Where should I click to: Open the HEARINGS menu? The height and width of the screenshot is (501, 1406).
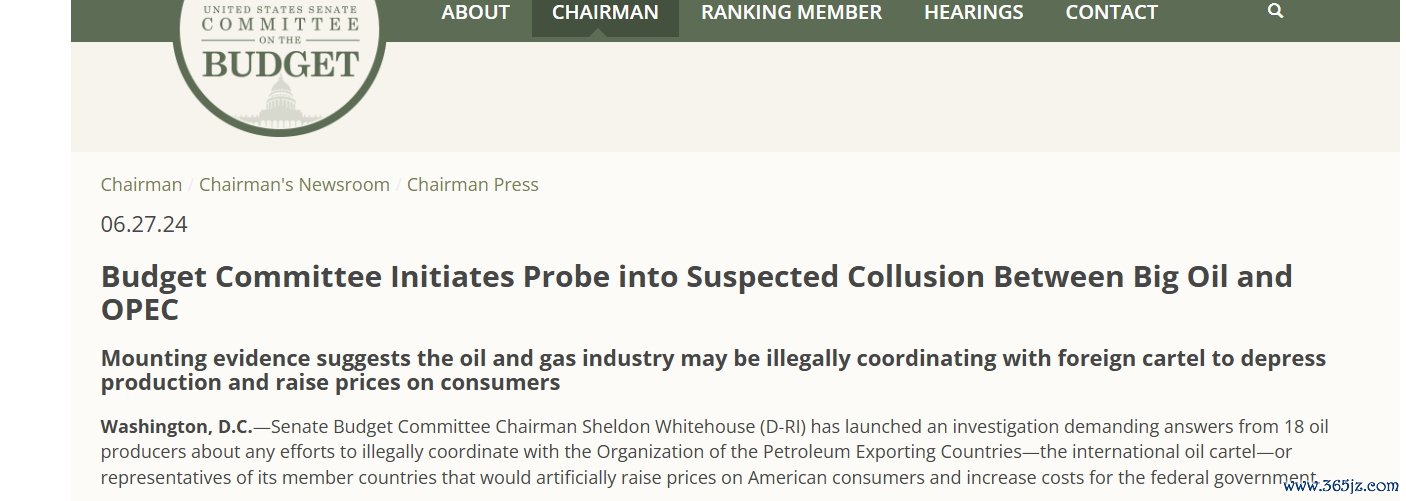pyautogui.click(x=973, y=13)
